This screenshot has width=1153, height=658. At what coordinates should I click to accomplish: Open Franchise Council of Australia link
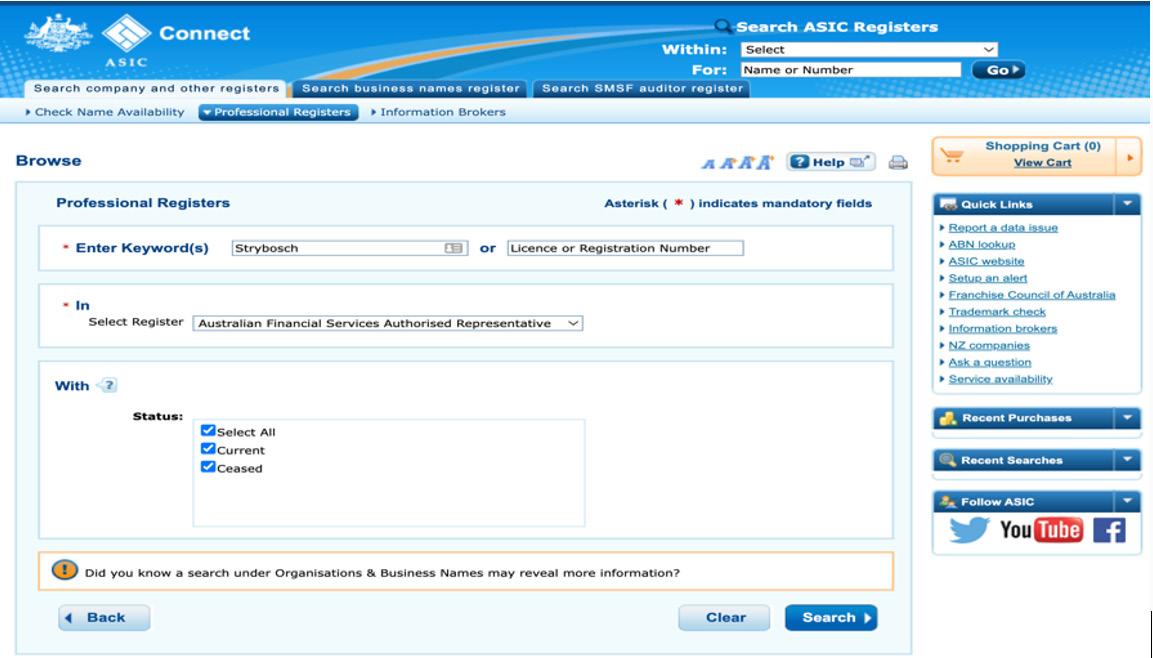[1032, 295]
